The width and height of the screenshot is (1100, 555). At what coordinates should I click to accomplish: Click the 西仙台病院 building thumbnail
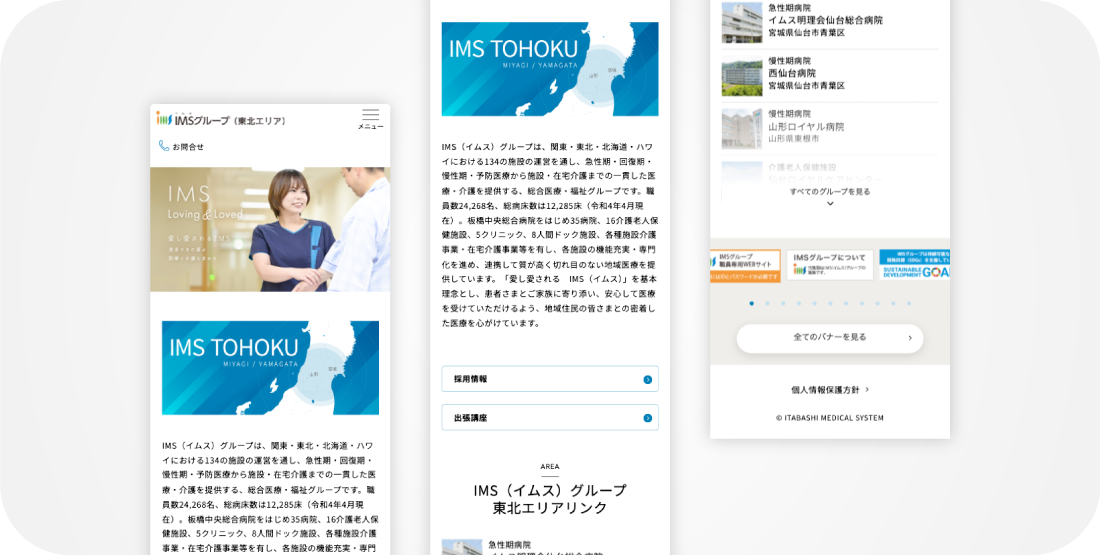tap(742, 75)
